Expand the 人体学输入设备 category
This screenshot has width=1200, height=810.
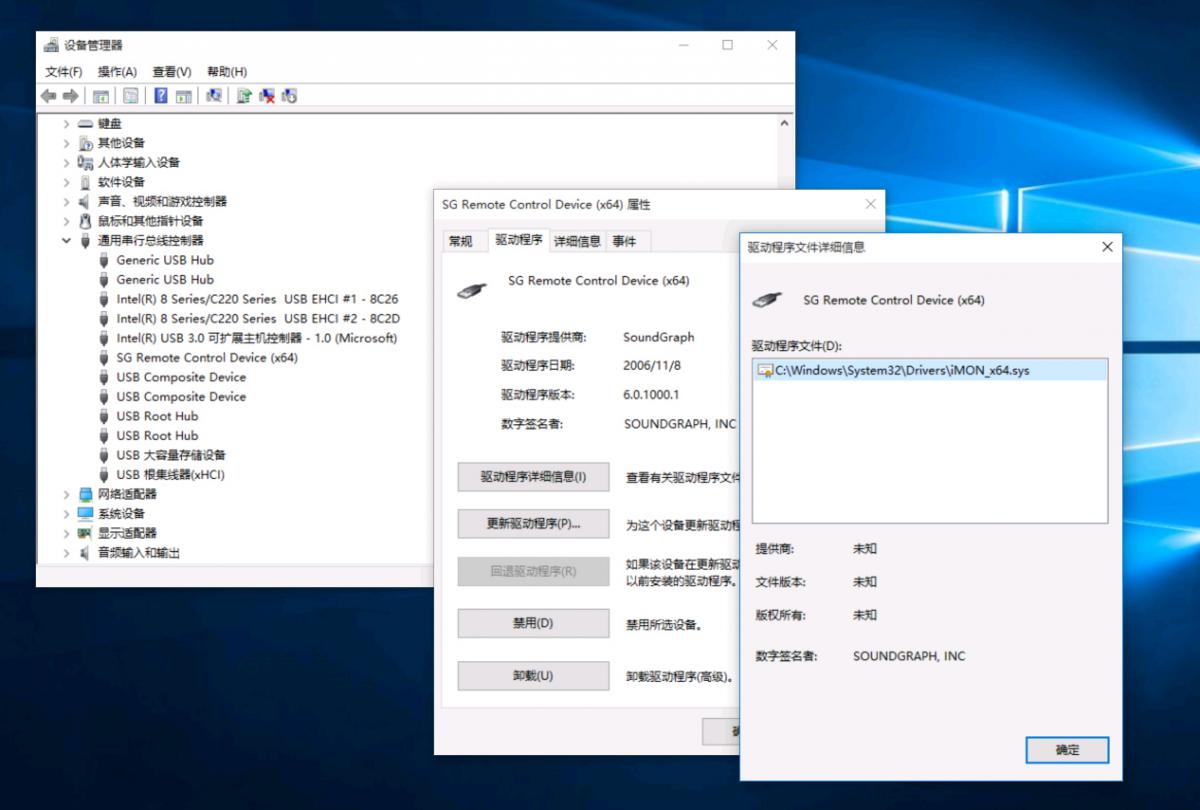point(66,162)
